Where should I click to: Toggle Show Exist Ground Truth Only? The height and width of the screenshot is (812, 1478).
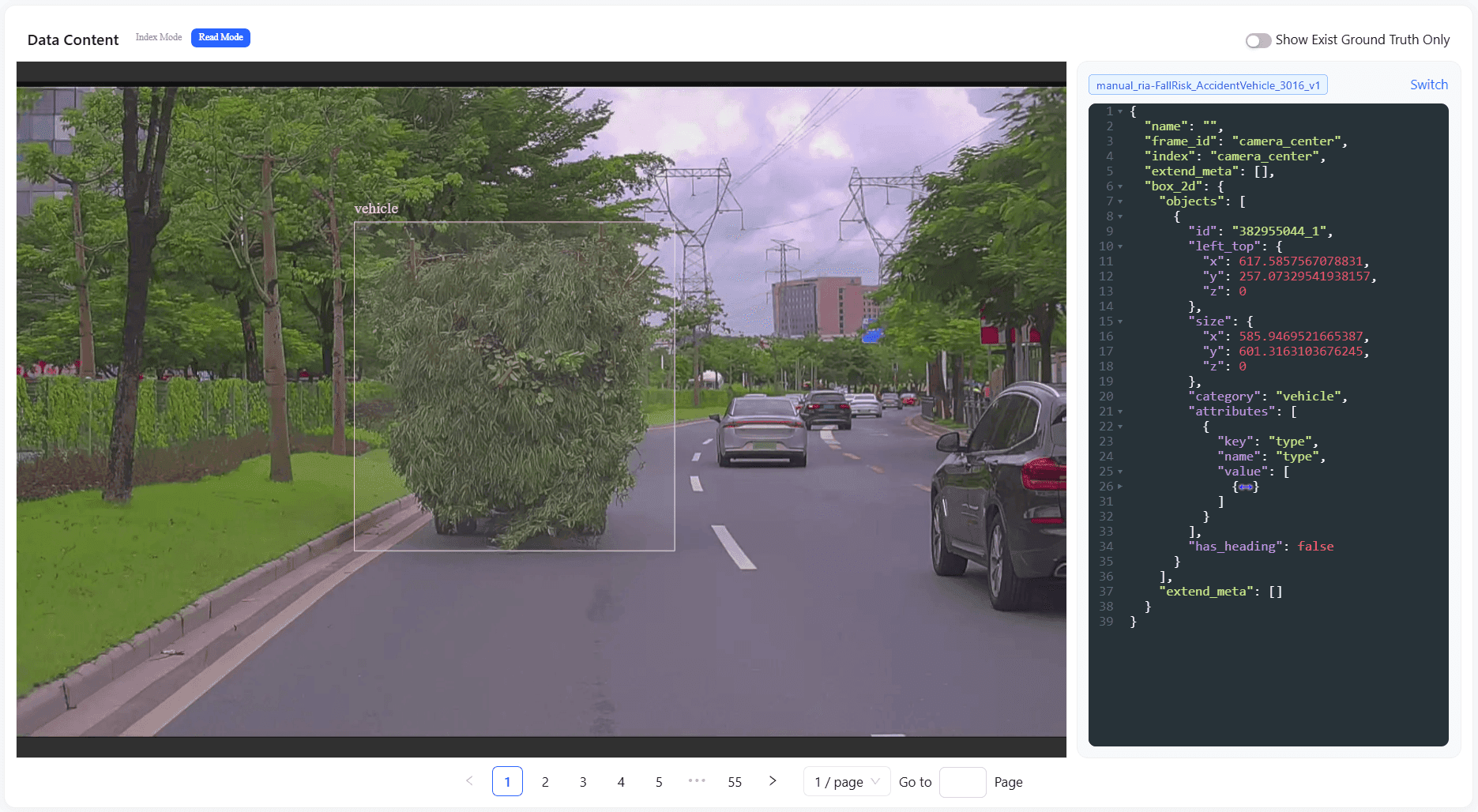(1258, 40)
